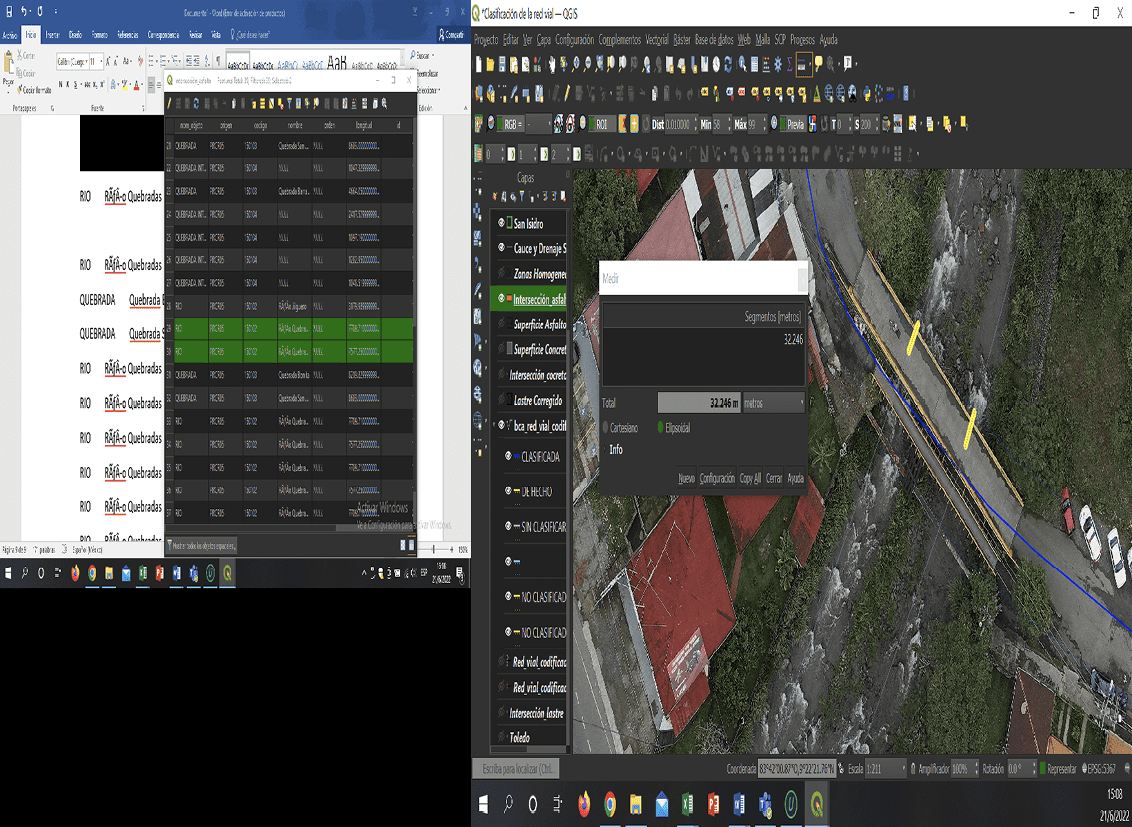Open the metros units dropdown
The height and width of the screenshot is (827, 1132).
tap(773, 403)
